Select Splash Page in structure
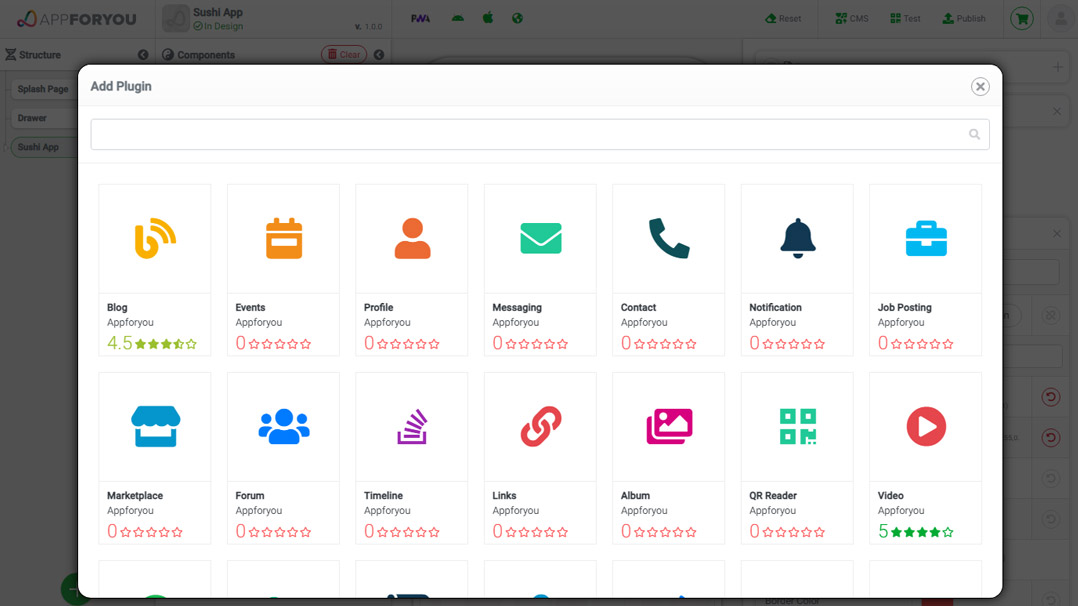1078x606 pixels. [43, 89]
